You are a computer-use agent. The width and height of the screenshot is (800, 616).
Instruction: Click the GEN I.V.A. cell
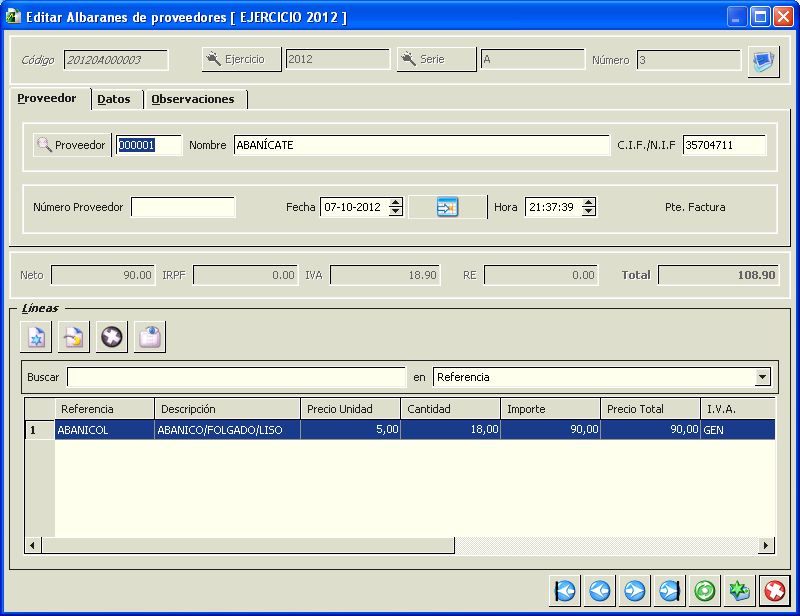point(738,430)
